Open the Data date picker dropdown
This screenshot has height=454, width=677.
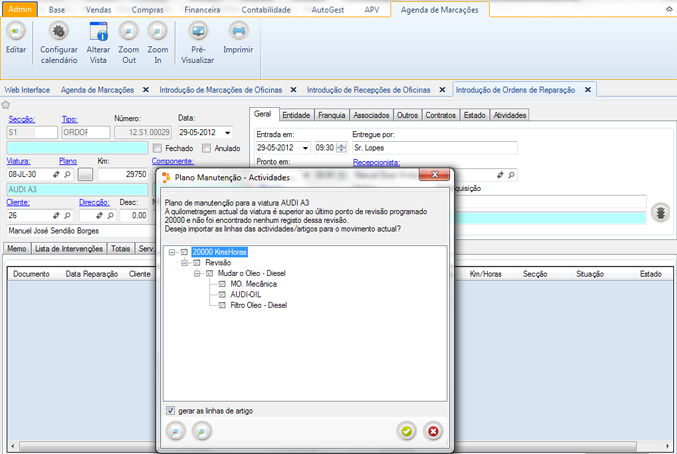(228, 131)
